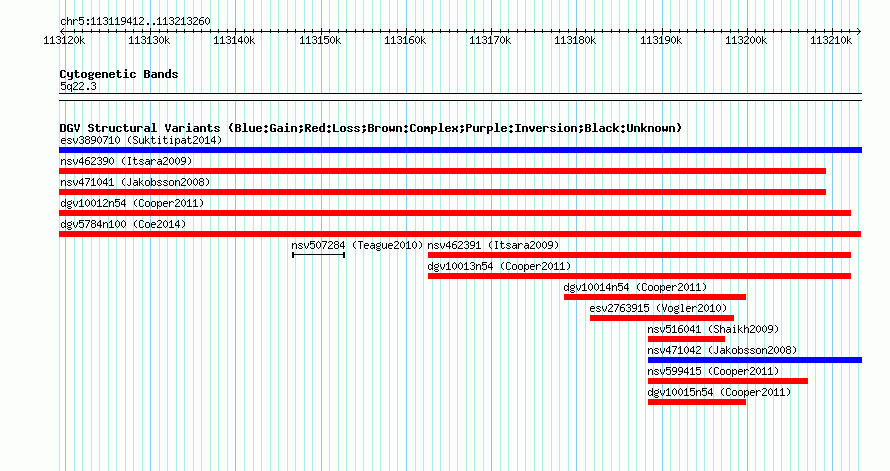Viewport: 890px width, 471px height.
Task: Select the dgv10014n54 (Cooper2011) label
Action: point(636,287)
